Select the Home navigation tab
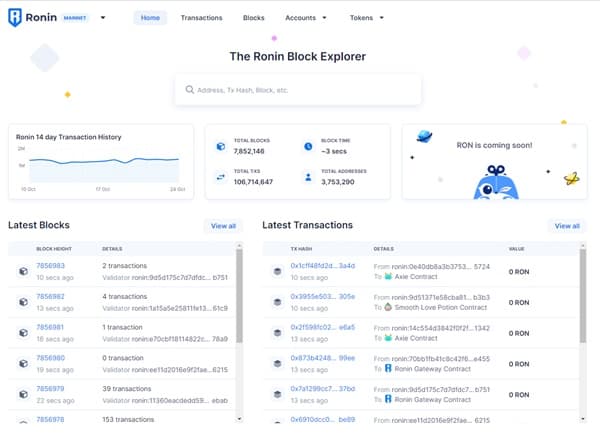Screen dimensions: 600x440 coord(150,18)
